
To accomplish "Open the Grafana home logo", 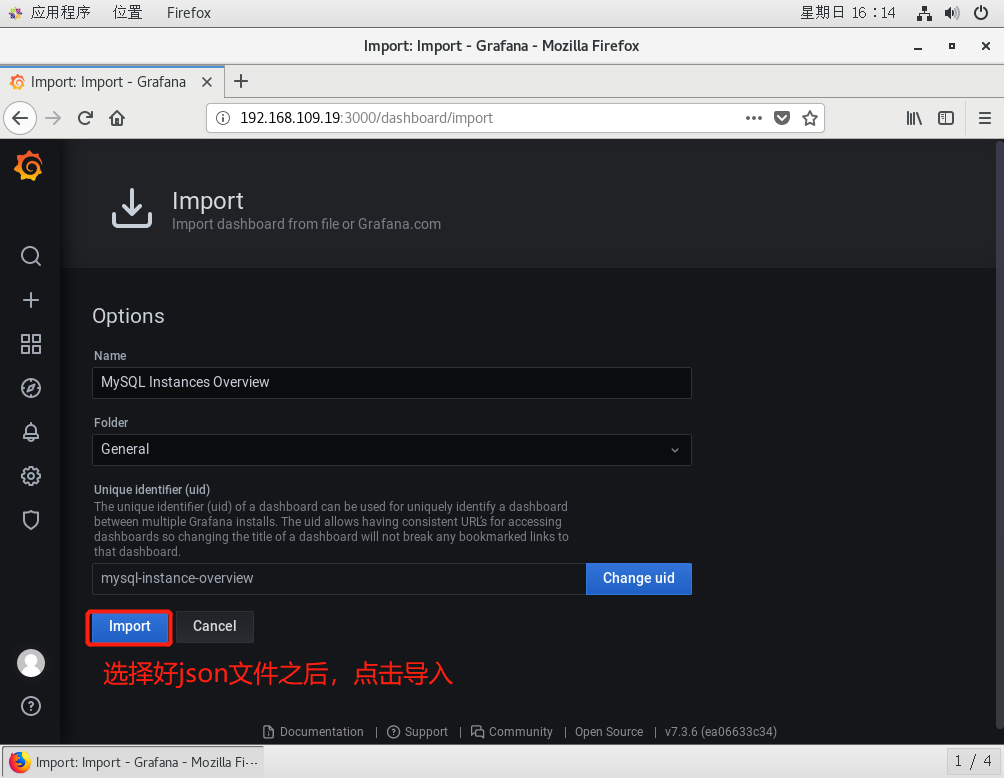I will (29, 166).
